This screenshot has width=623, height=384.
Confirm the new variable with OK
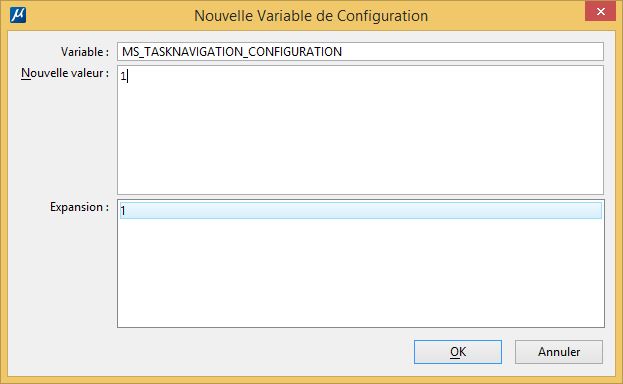coord(458,352)
